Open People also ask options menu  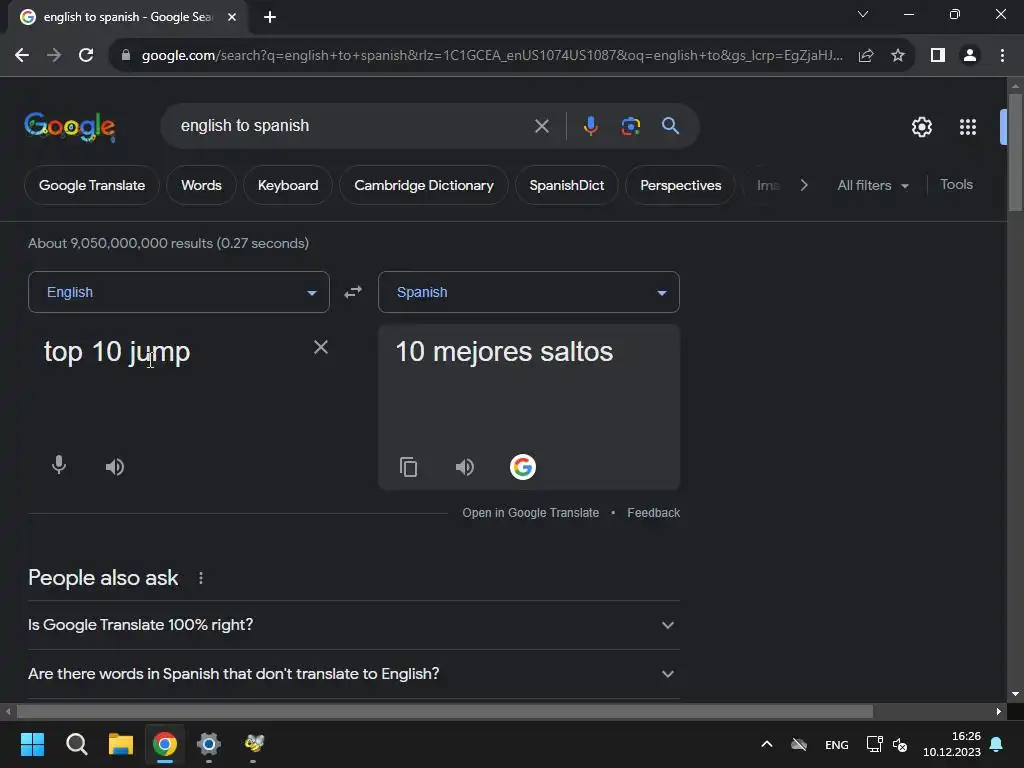click(201, 578)
